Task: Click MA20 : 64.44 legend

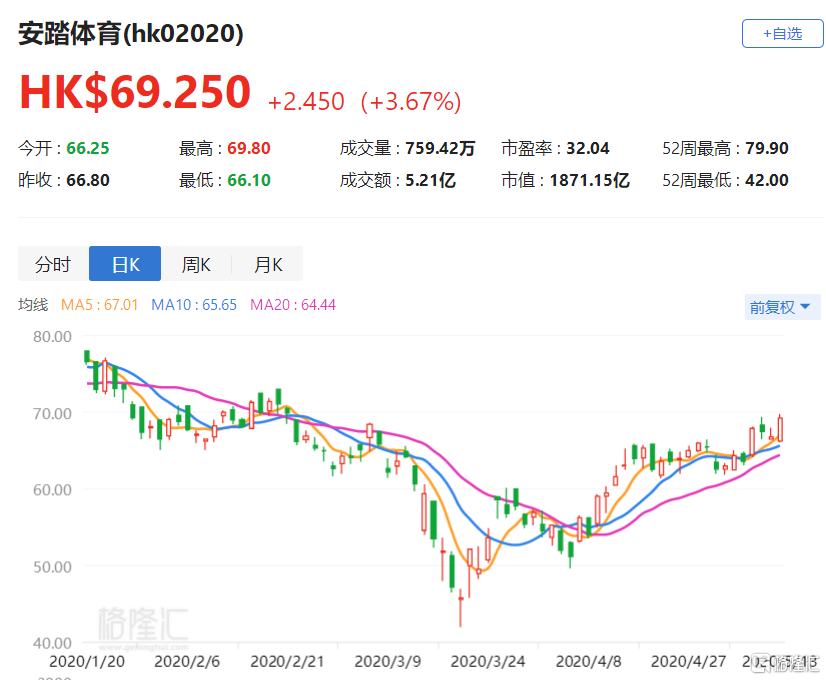Action: pyautogui.click(x=293, y=305)
